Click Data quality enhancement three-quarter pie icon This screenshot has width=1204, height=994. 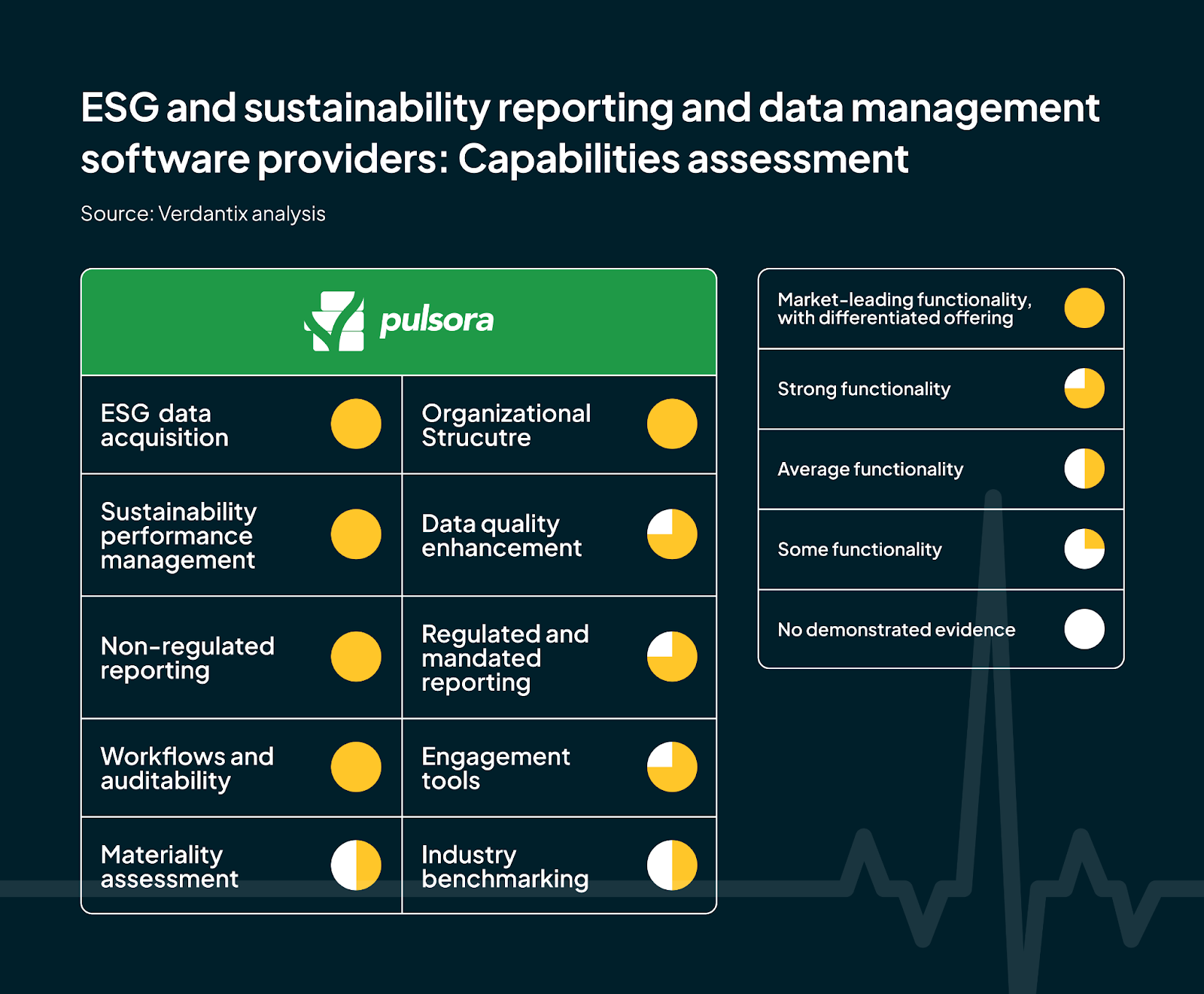[672, 534]
